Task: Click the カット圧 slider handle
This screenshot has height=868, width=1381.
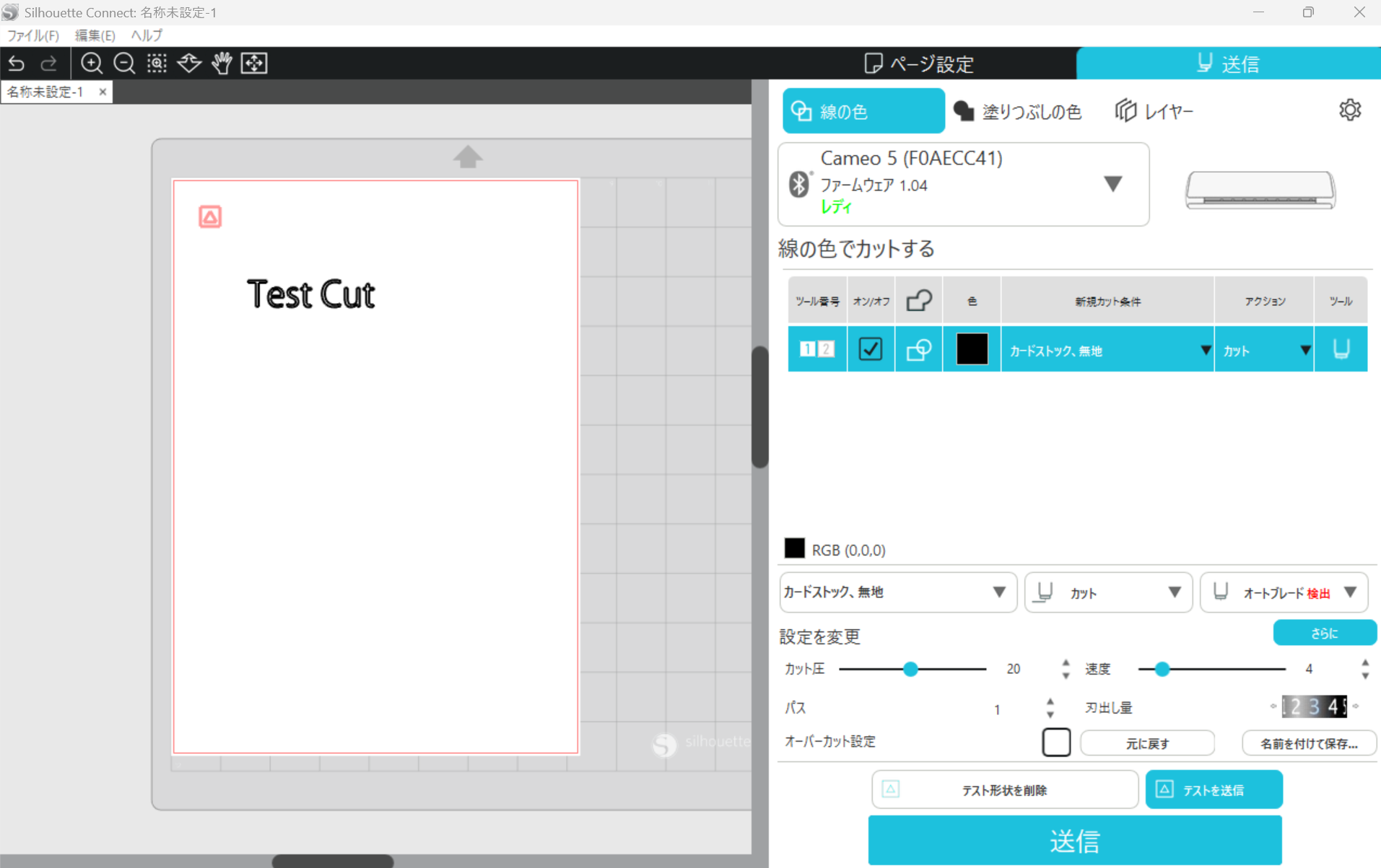Action: 910,669
